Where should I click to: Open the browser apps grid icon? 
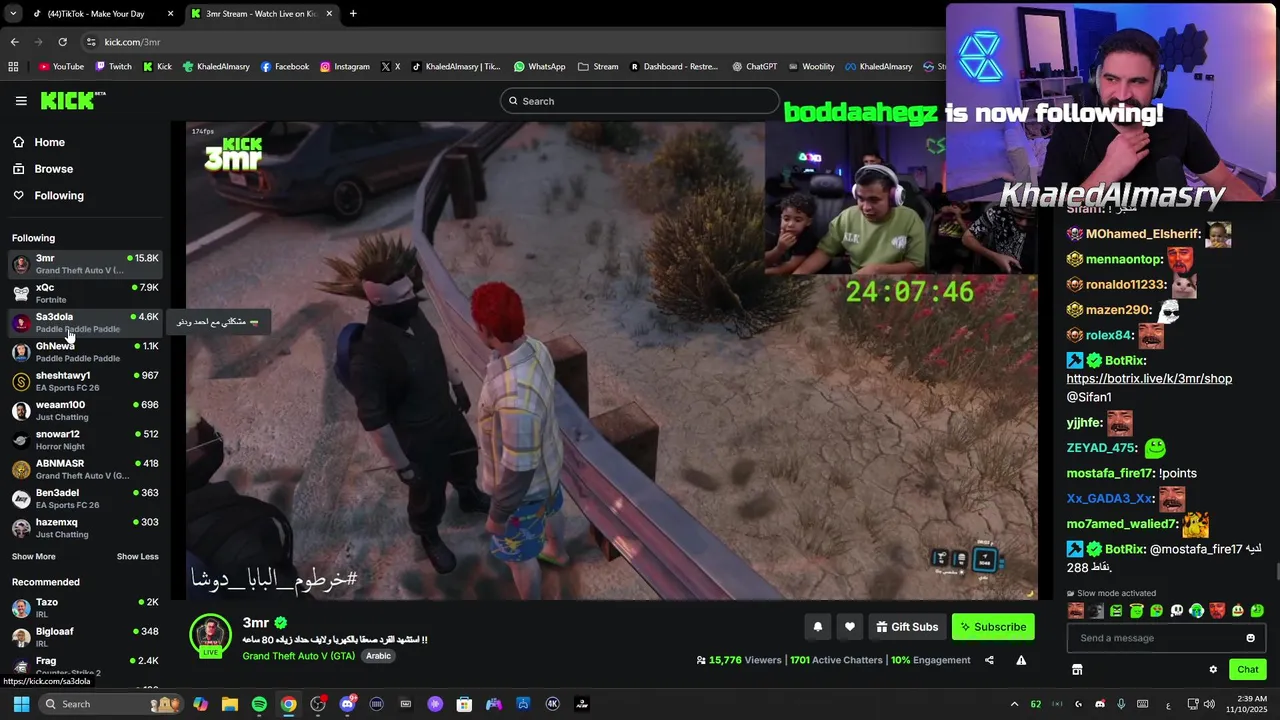tap(13, 67)
